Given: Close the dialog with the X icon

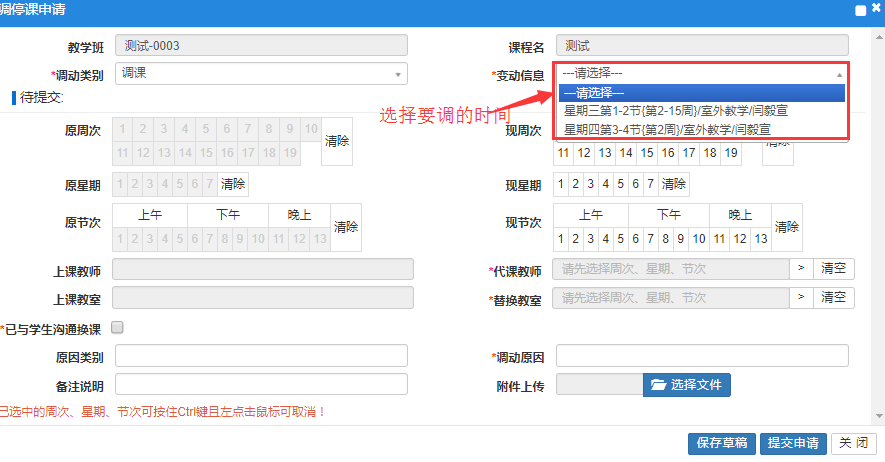Looking at the screenshot, I should point(875,10).
